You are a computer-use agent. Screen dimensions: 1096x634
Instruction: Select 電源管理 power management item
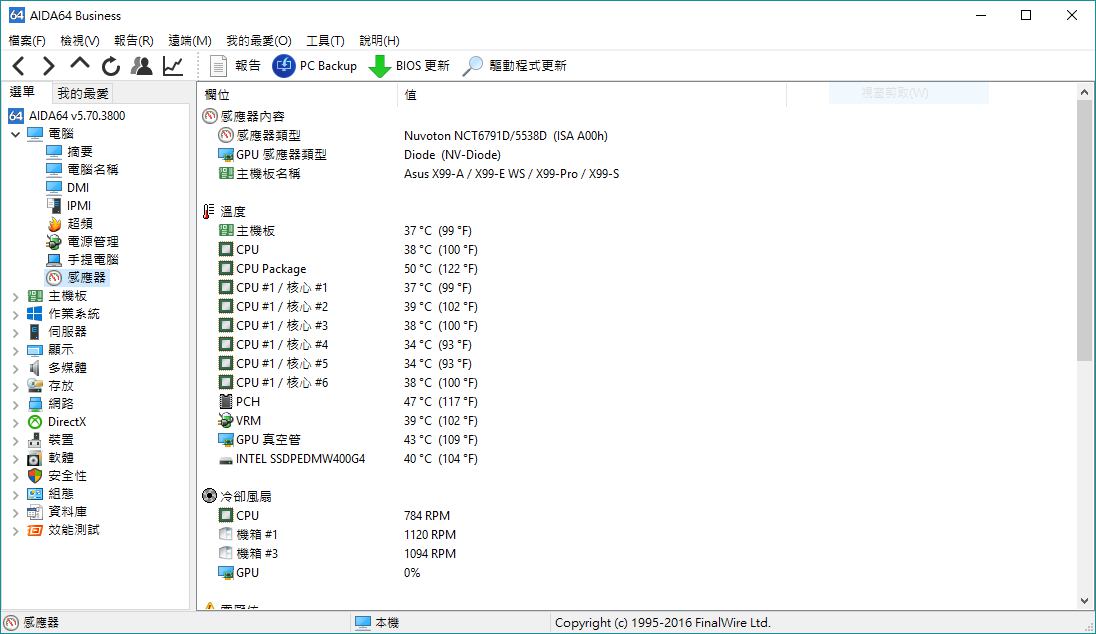tap(82, 242)
